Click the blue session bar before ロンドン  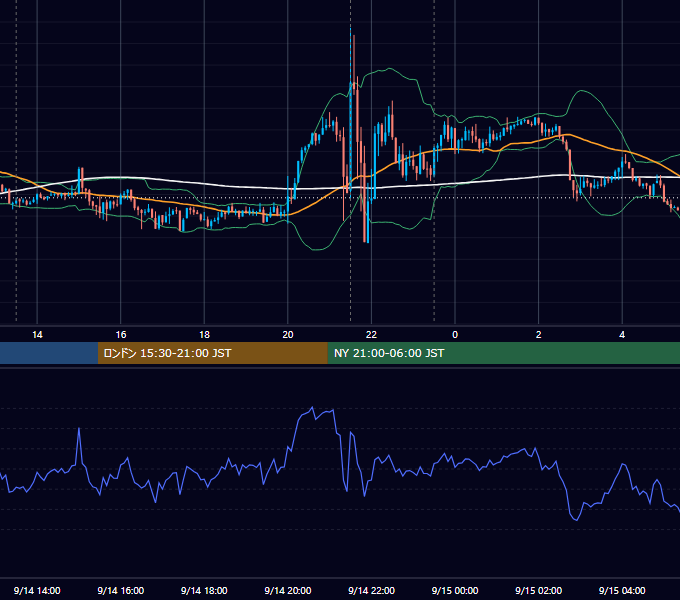click(49, 353)
